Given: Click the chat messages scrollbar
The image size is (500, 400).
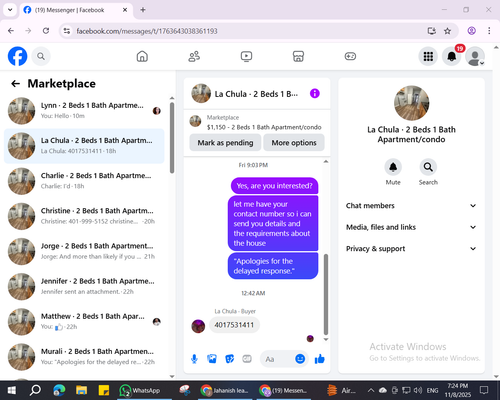Looking at the screenshot, I should tap(326, 294).
